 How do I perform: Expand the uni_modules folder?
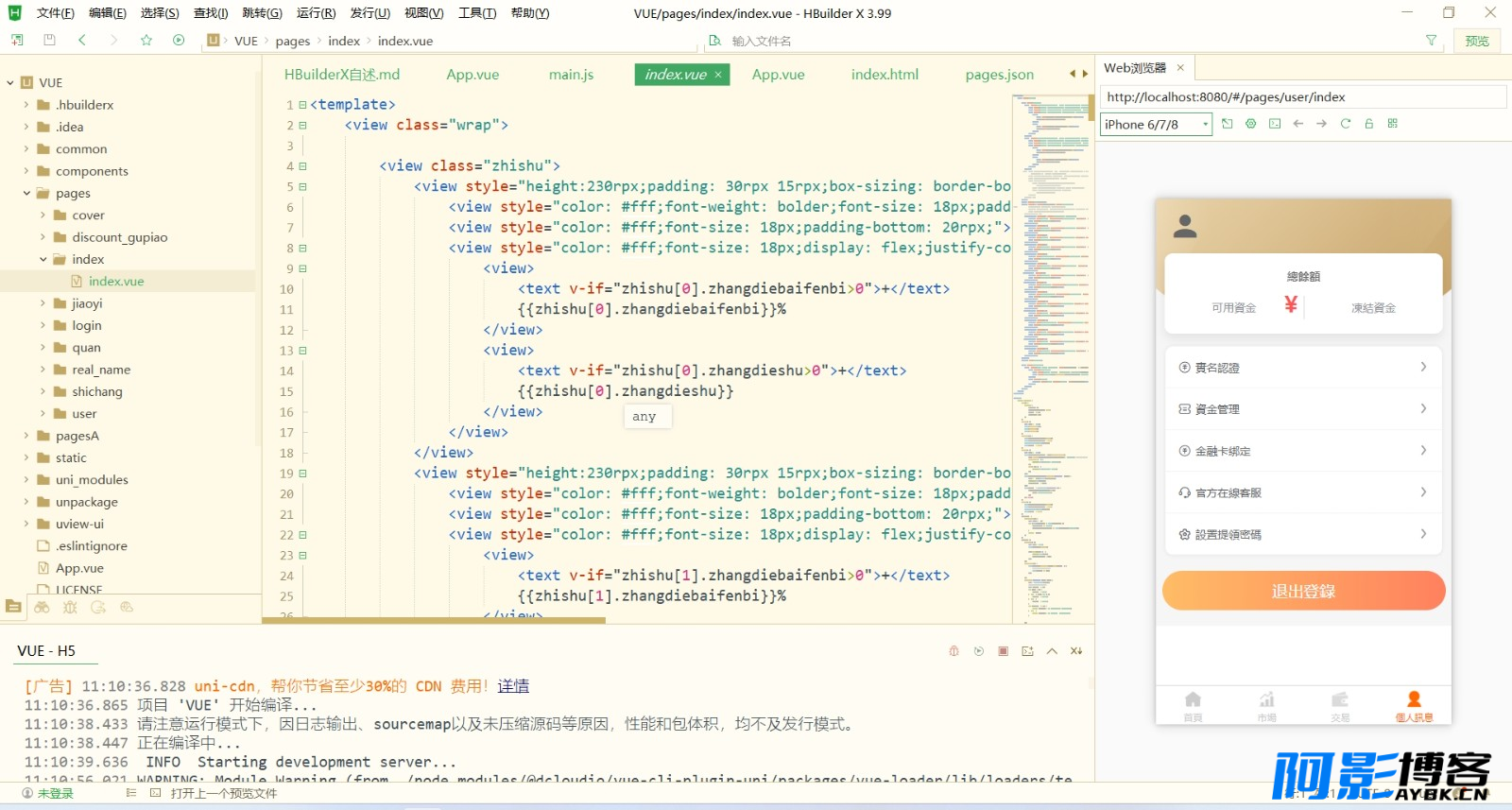click(x=26, y=479)
